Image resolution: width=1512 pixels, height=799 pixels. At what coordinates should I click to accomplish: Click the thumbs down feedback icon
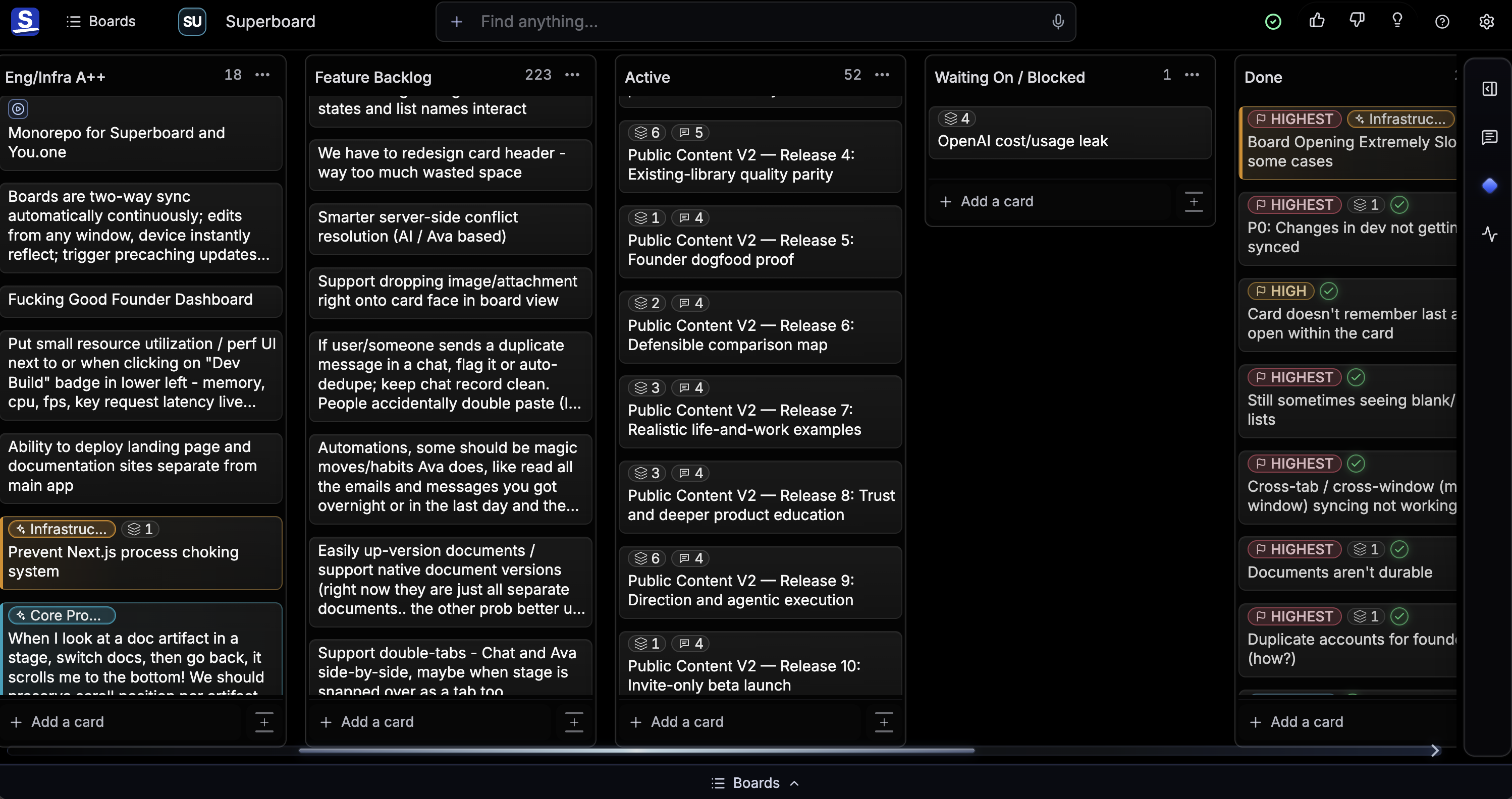point(1357,21)
